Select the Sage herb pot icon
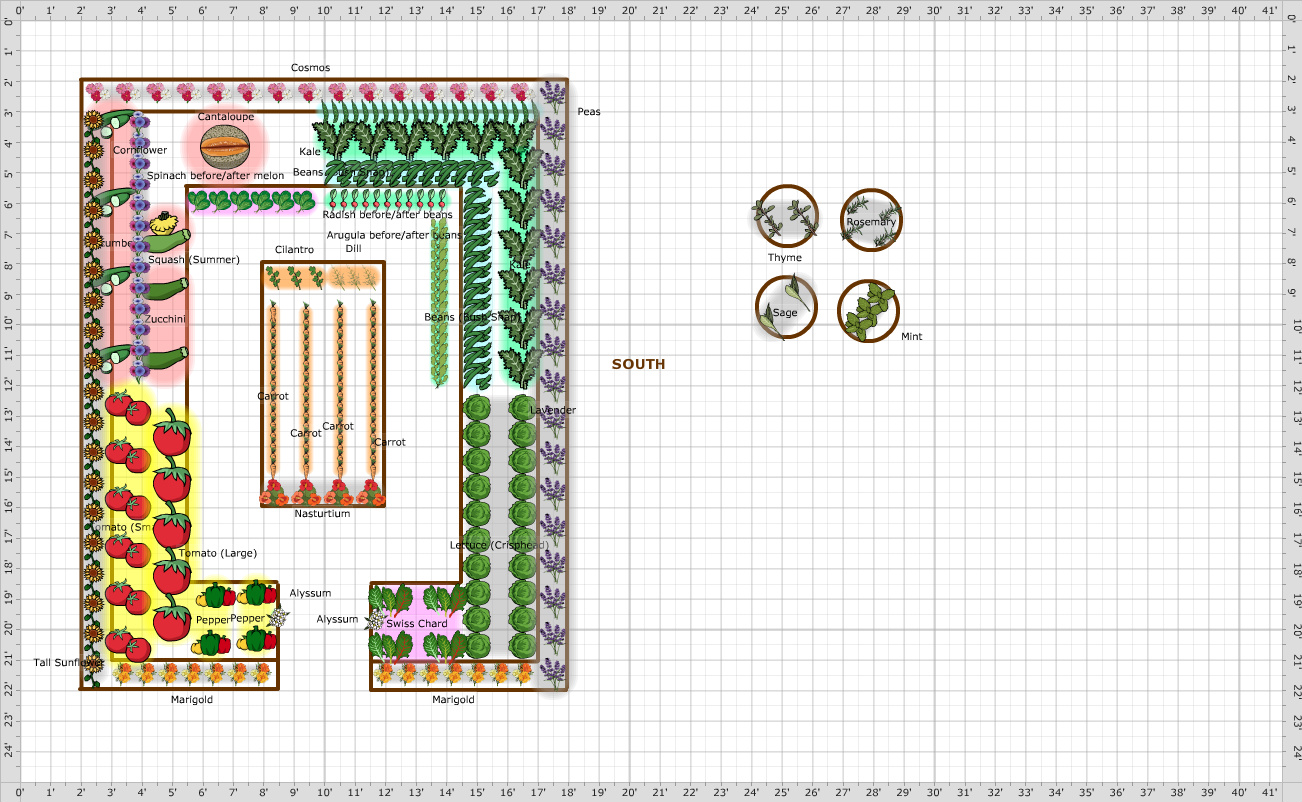This screenshot has width=1302, height=802. tap(785, 306)
